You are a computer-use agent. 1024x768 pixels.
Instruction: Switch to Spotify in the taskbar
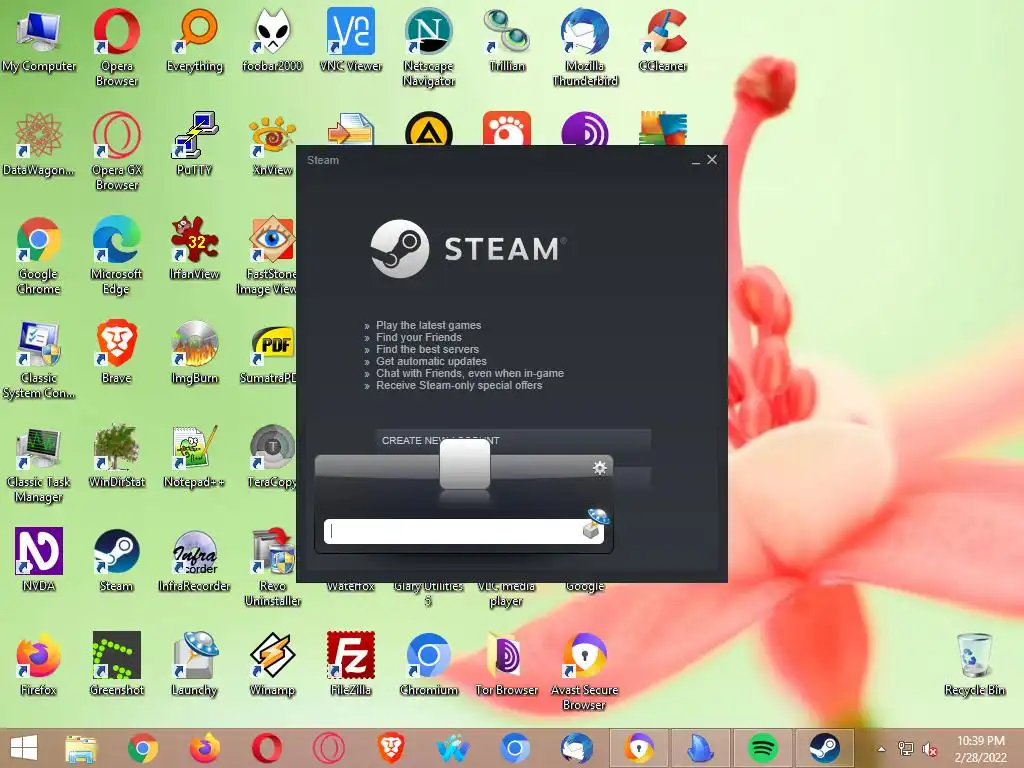[x=762, y=748]
